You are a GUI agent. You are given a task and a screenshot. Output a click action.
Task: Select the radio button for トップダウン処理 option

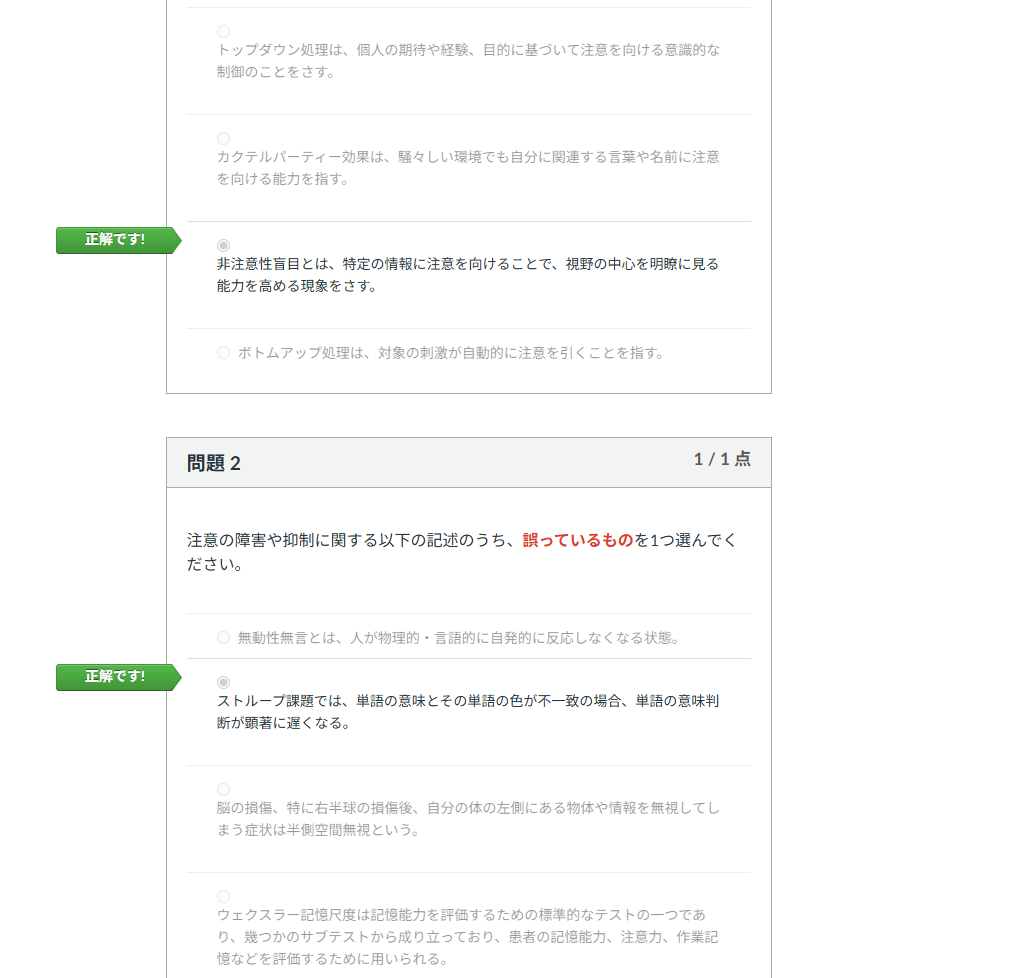[224, 31]
